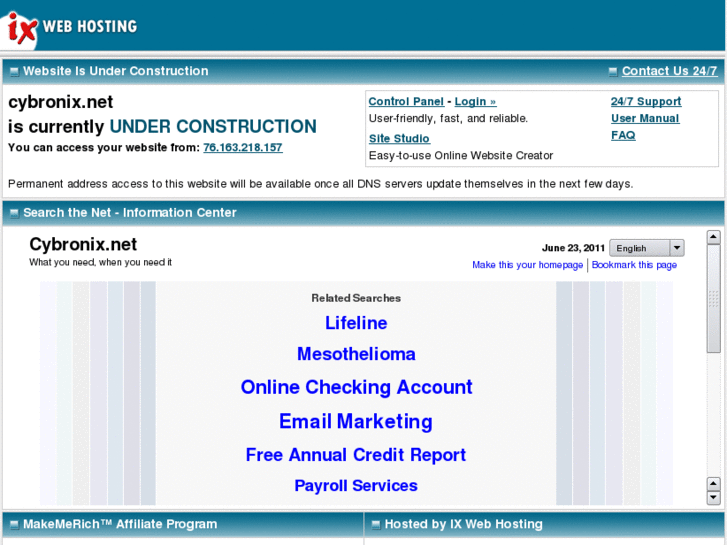This screenshot has width=727, height=545.
Task: Click Bookmark this page link
Action: [634, 265]
